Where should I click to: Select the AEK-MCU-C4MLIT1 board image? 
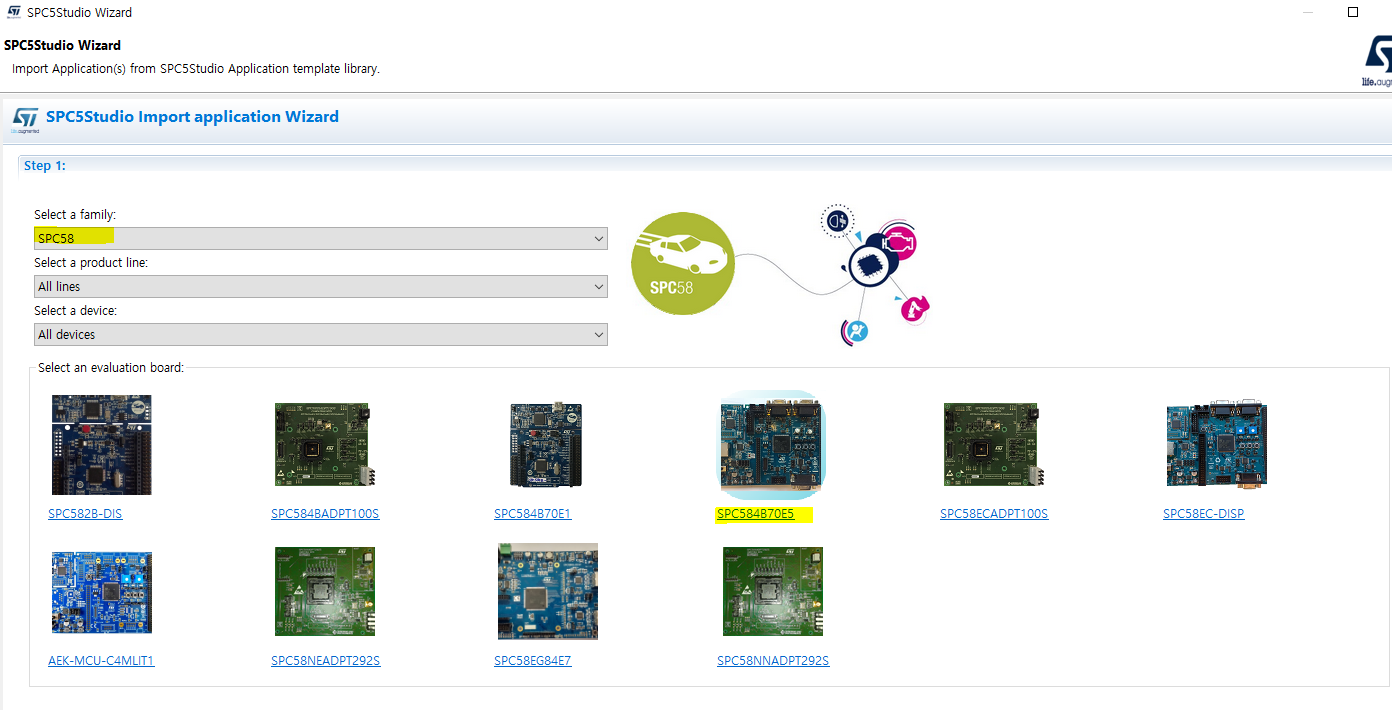click(102, 592)
